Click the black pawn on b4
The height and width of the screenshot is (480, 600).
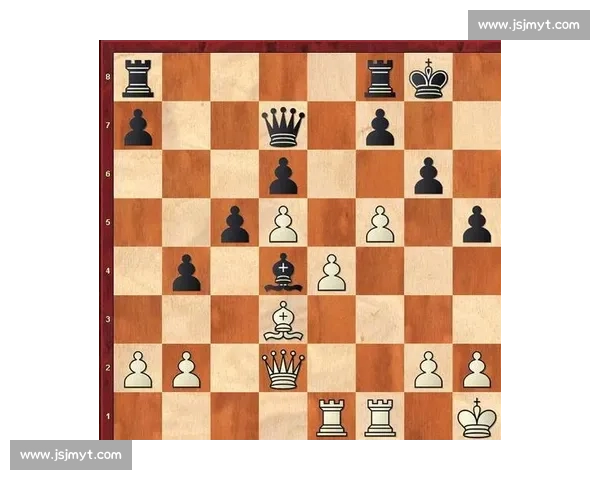[186, 273]
